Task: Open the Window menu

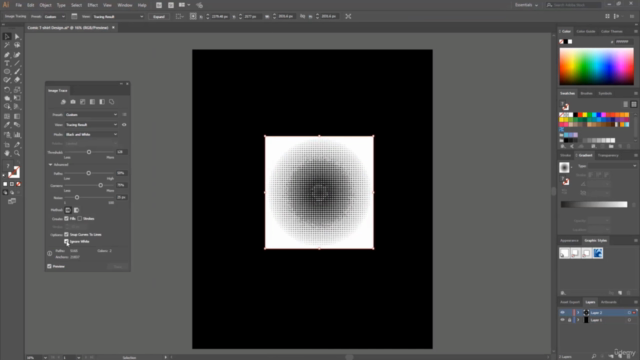Action: pos(125,5)
